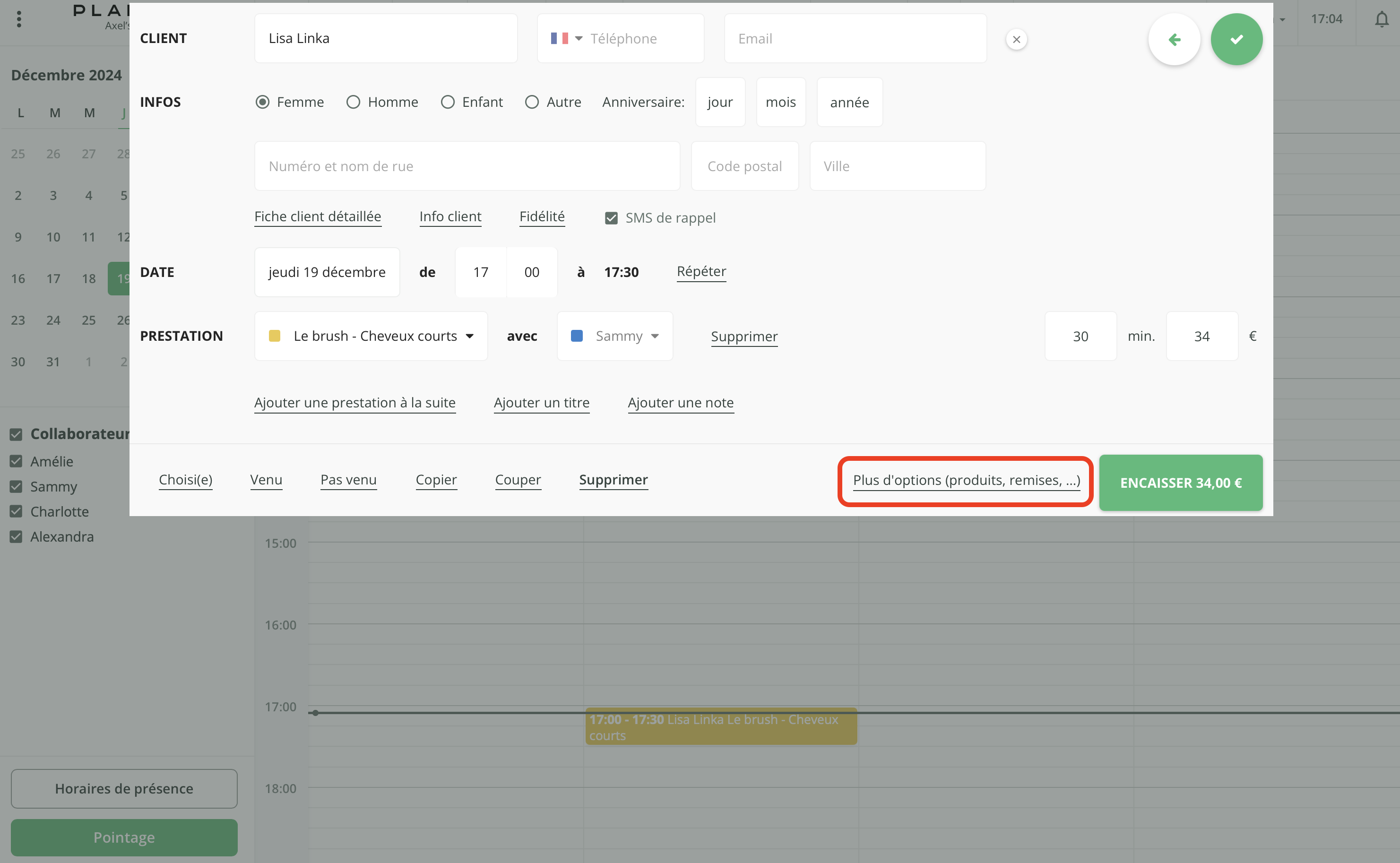Click the Email input field
The width and height of the screenshot is (1400, 863).
point(855,38)
